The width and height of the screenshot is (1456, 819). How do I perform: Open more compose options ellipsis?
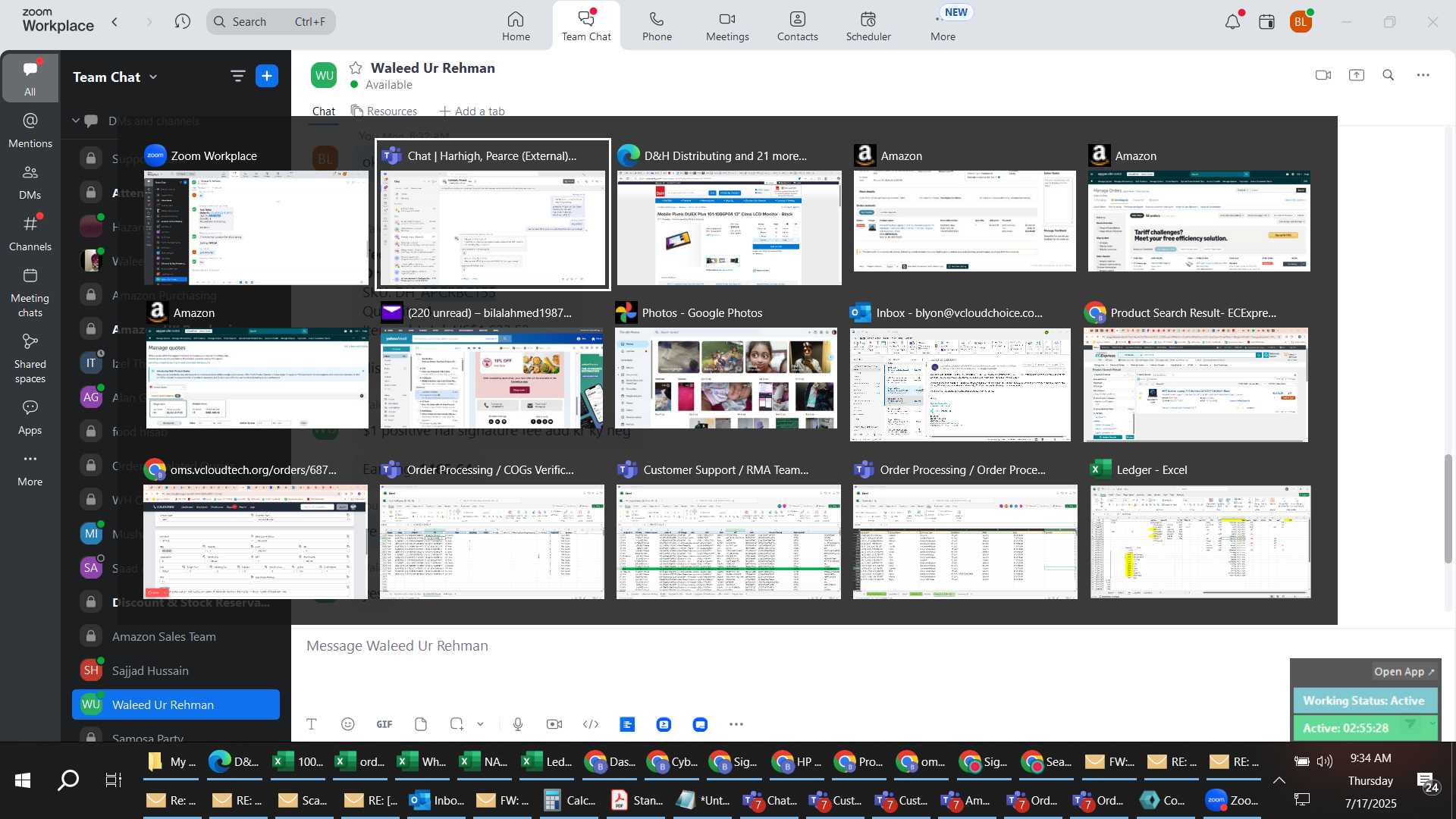(736, 724)
